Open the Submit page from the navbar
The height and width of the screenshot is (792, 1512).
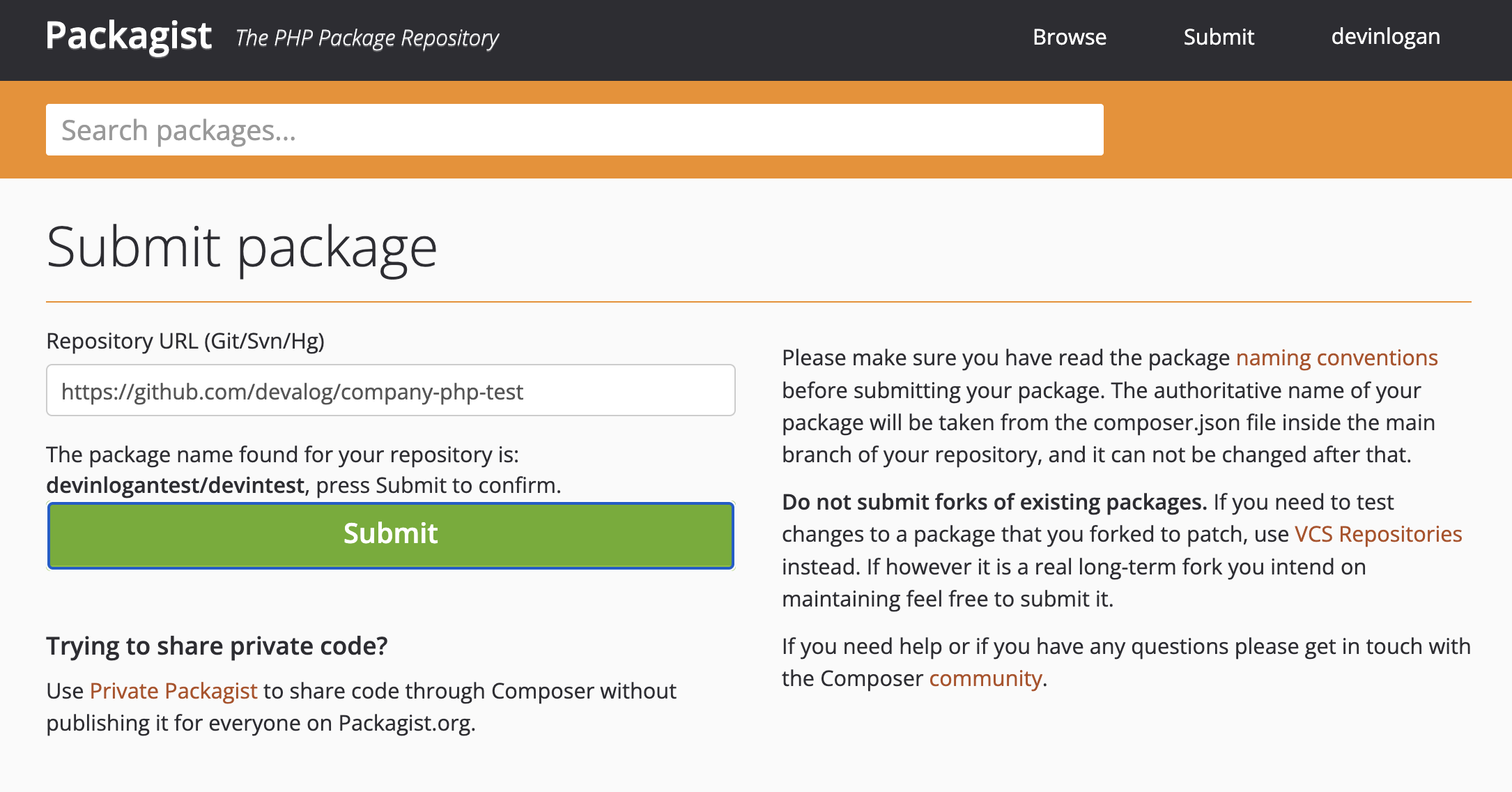point(1218,37)
